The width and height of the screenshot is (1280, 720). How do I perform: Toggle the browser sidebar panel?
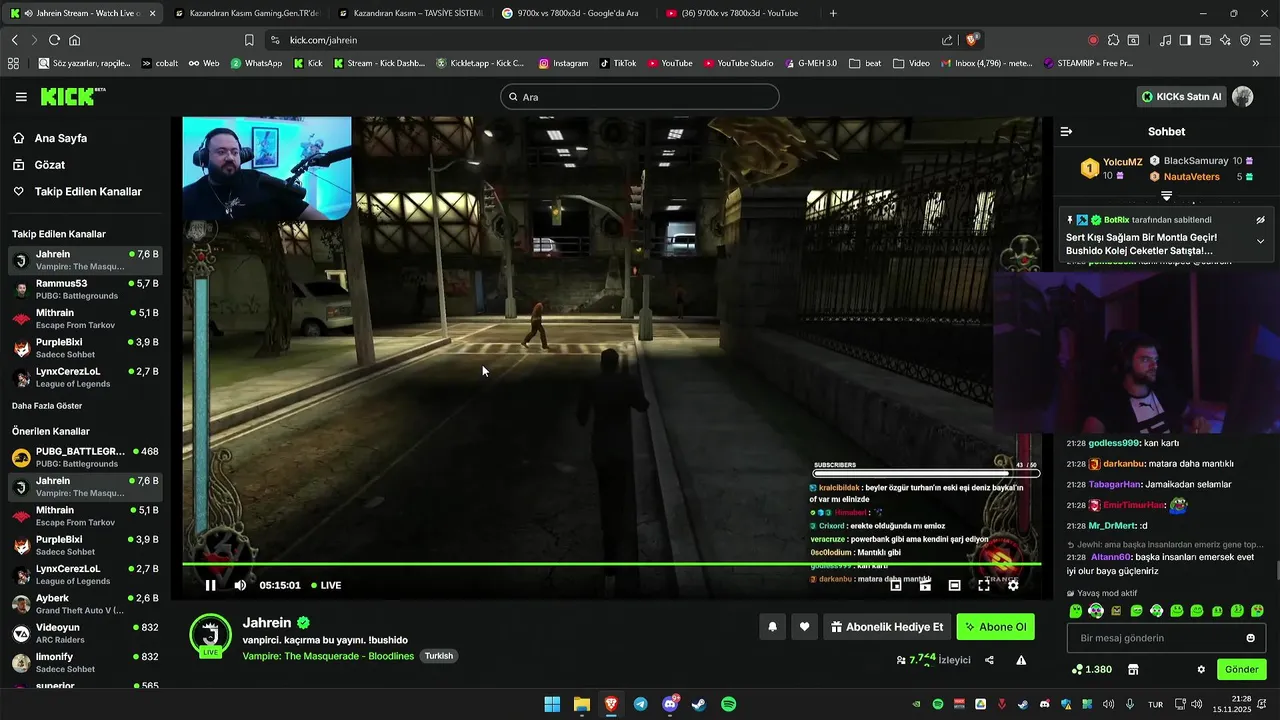click(1185, 40)
